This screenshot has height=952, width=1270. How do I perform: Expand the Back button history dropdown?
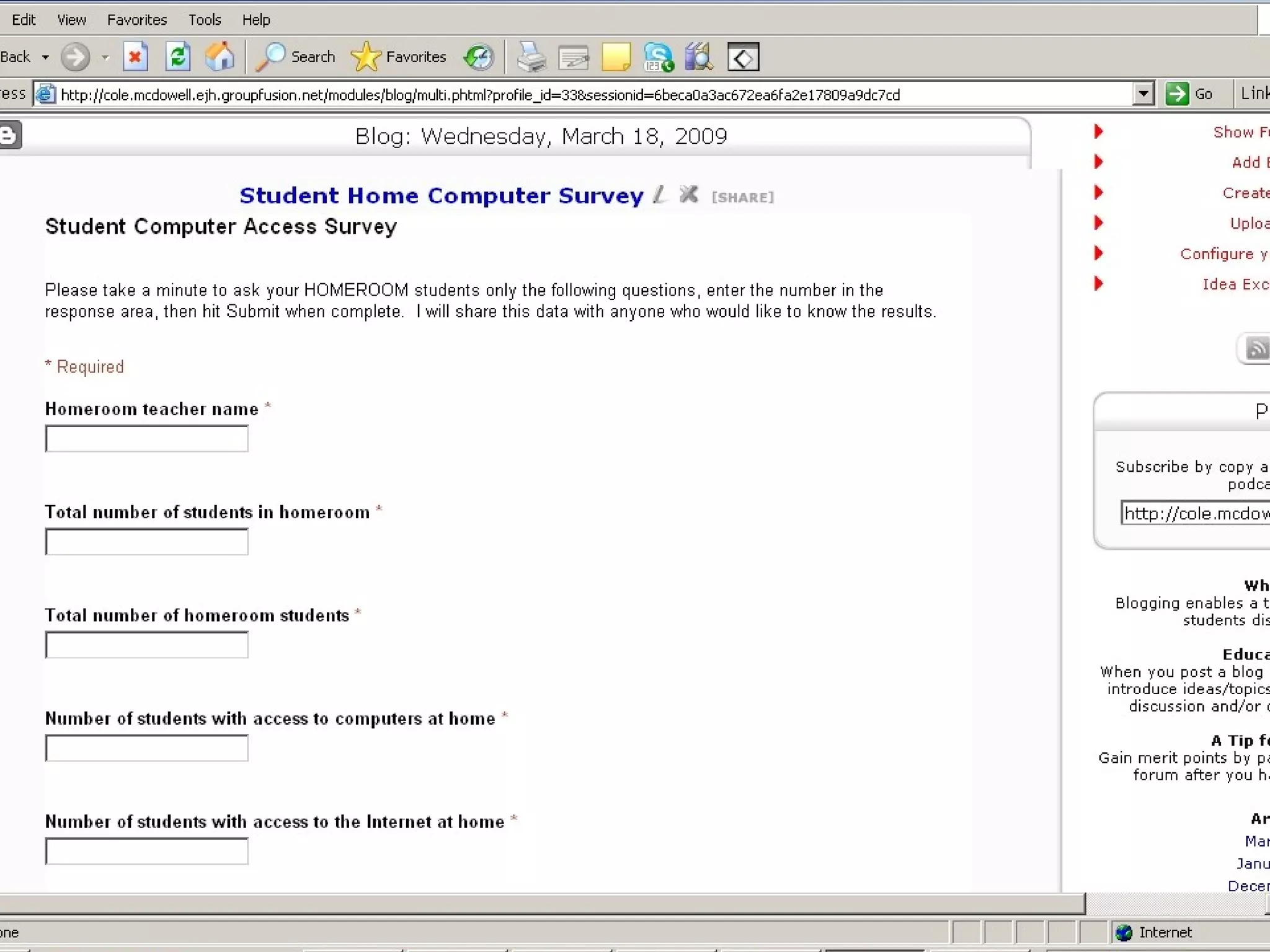[x=45, y=58]
